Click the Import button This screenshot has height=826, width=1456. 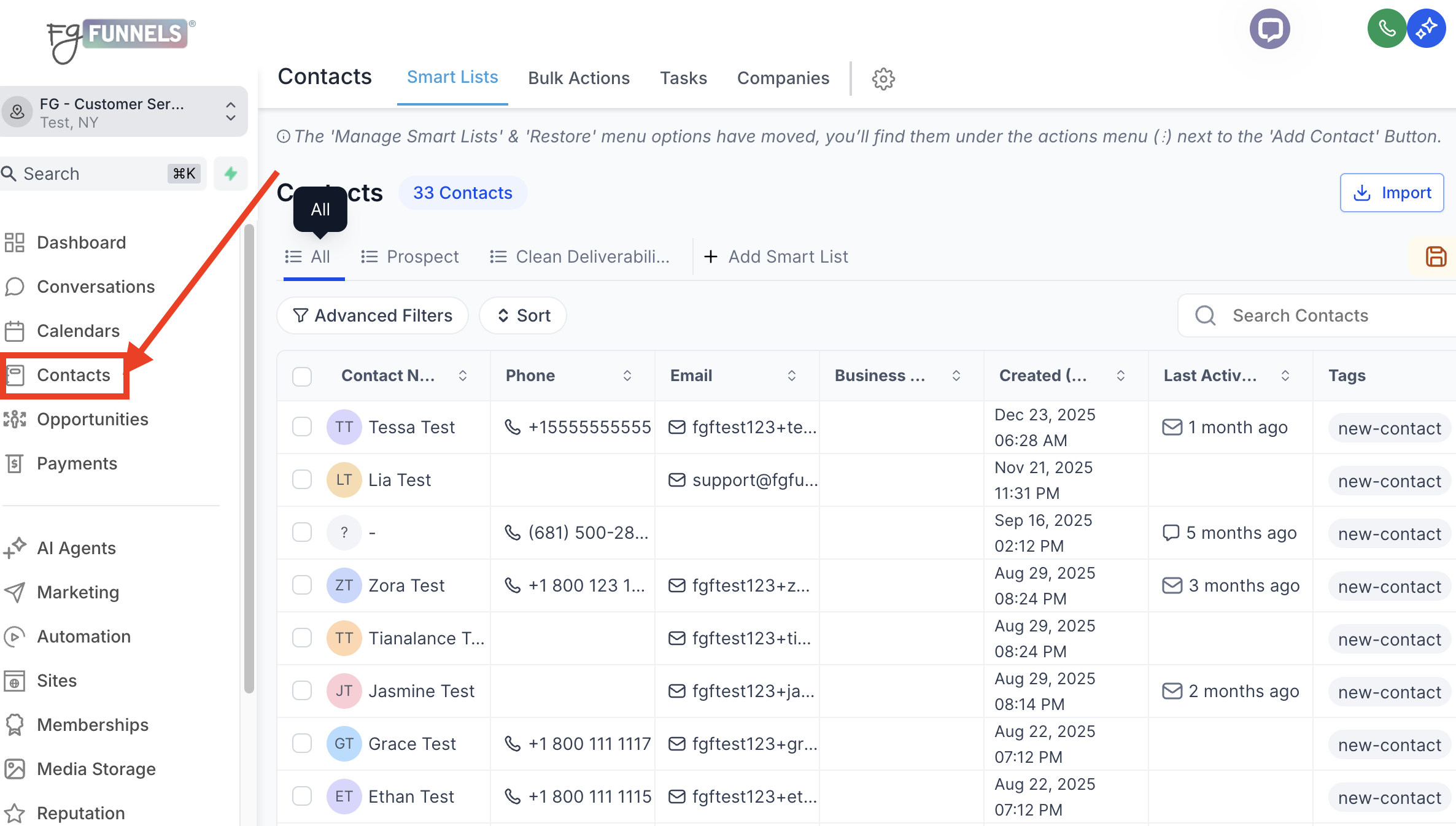pos(1392,193)
